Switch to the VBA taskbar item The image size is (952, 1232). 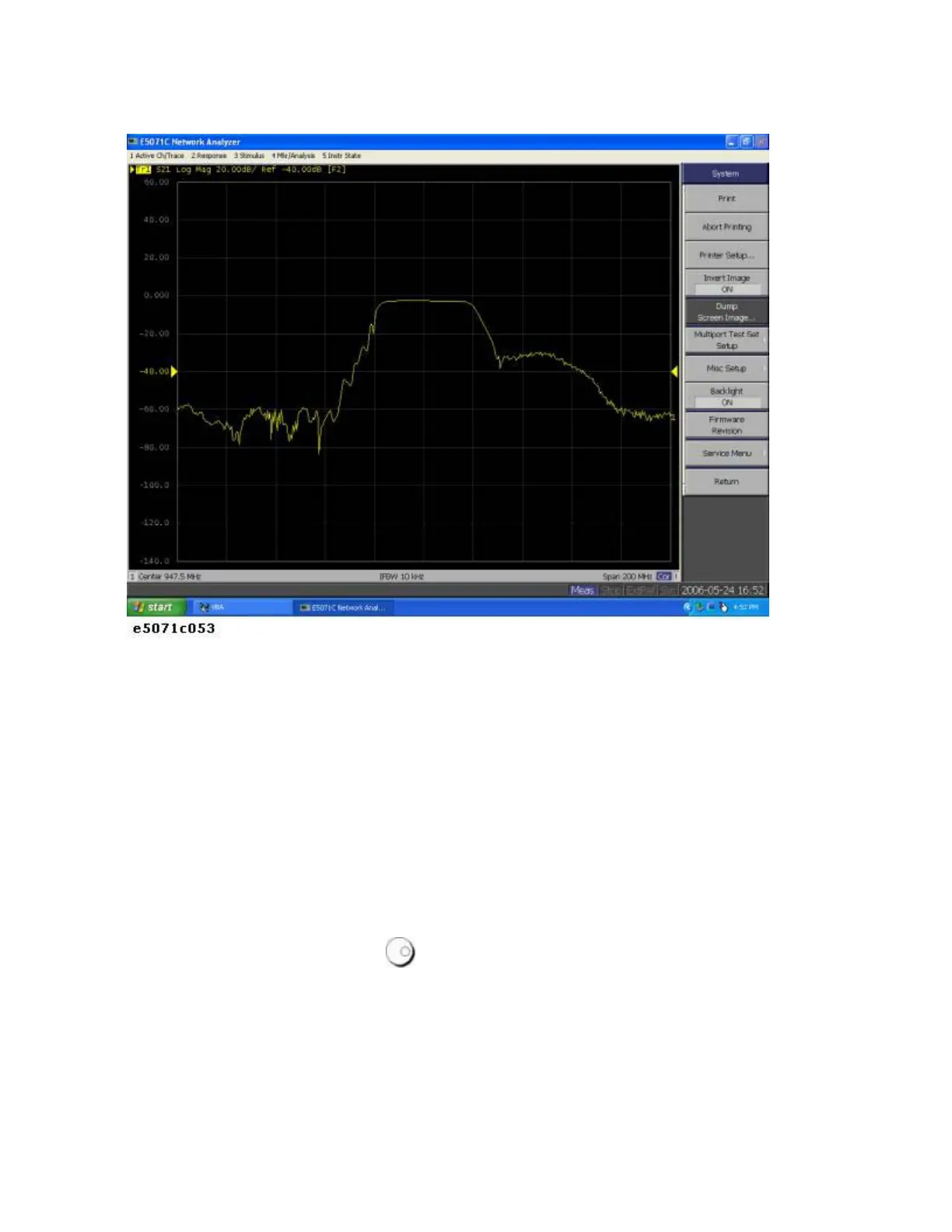pyautogui.click(x=241, y=607)
